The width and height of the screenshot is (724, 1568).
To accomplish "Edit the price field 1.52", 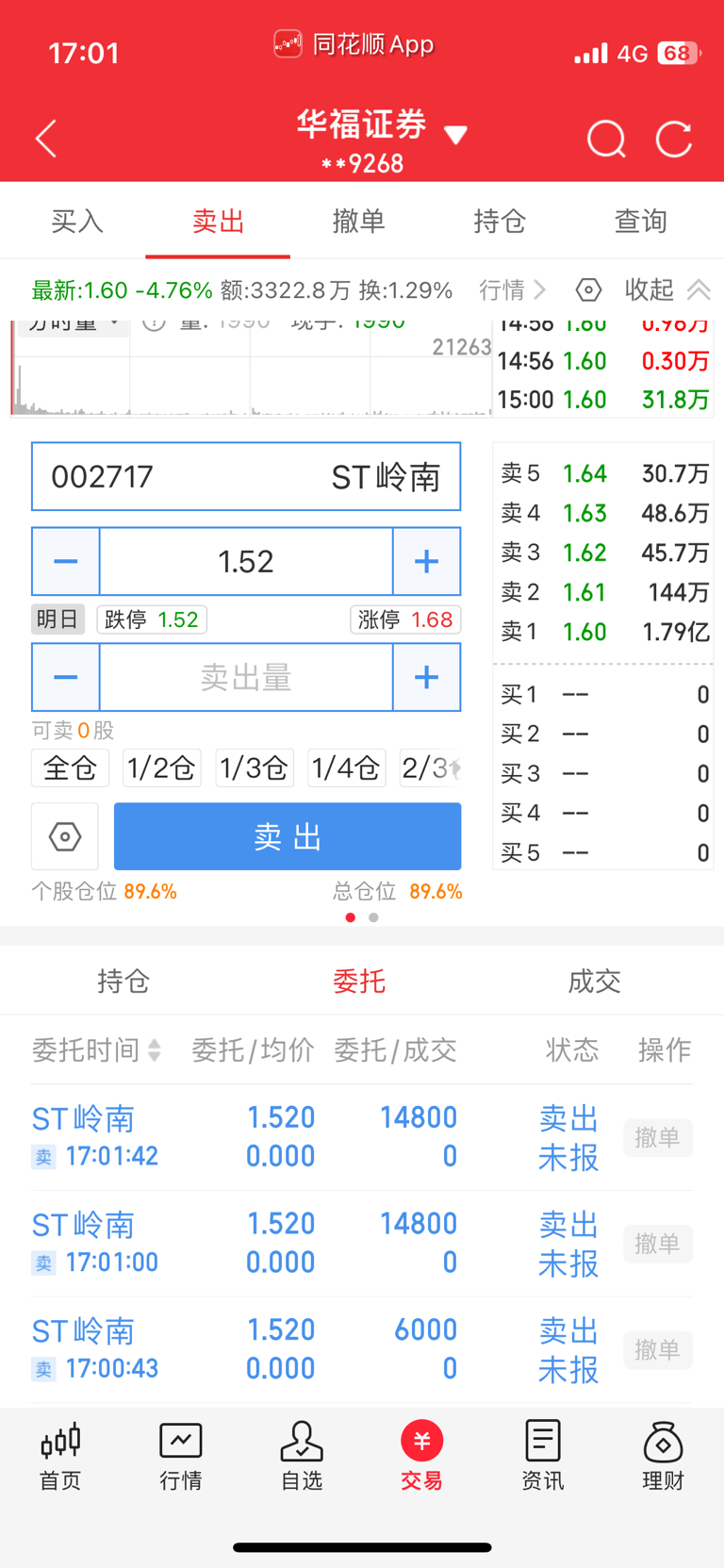I will coord(246,561).
